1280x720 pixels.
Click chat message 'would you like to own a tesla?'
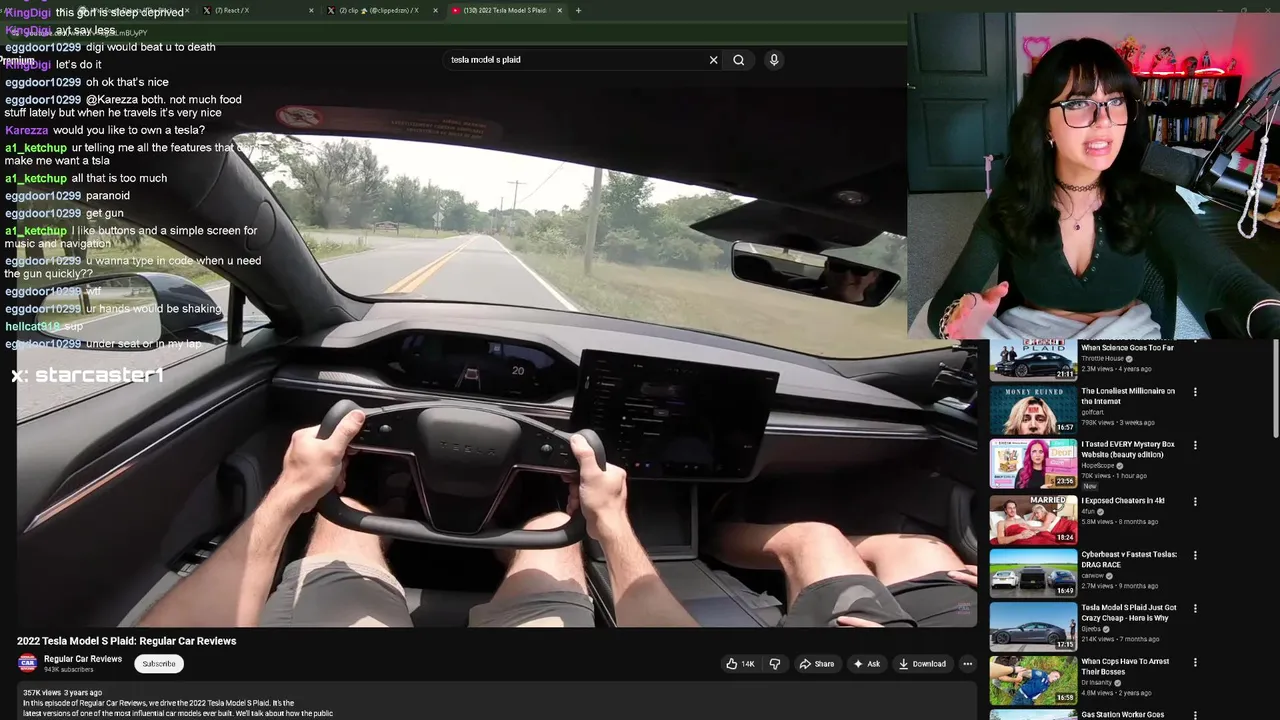[129, 130]
